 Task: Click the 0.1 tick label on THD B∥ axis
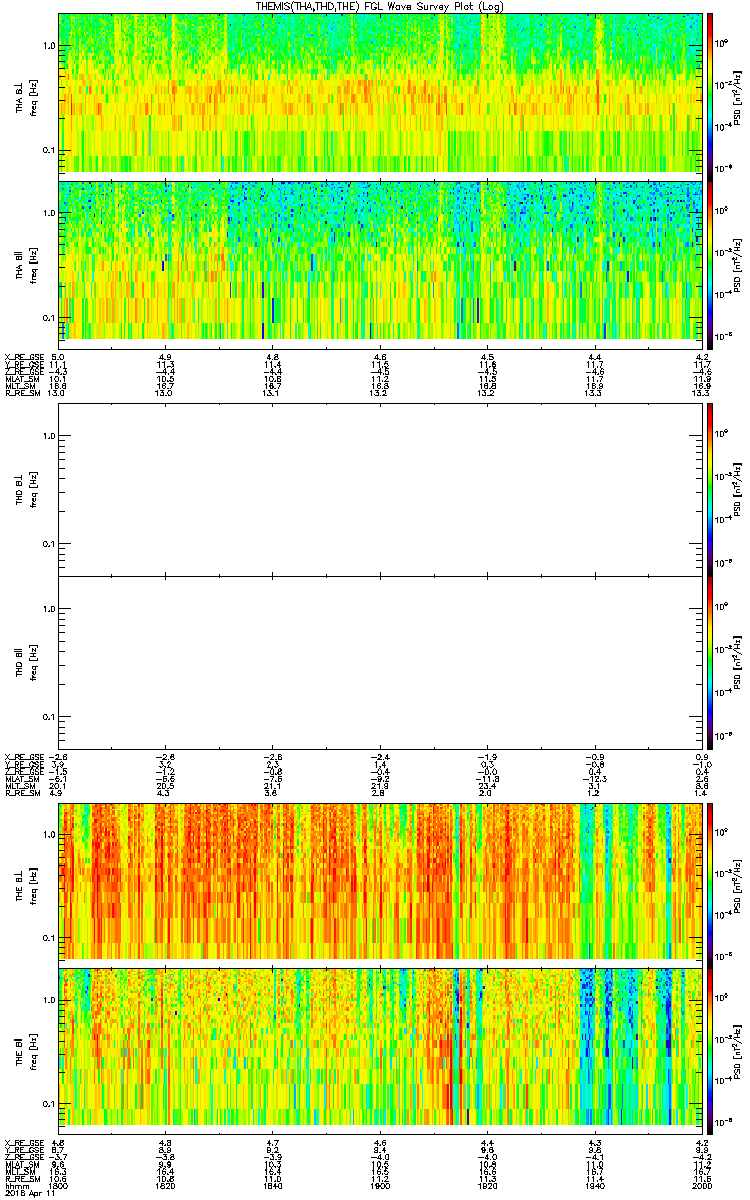[x=49, y=718]
